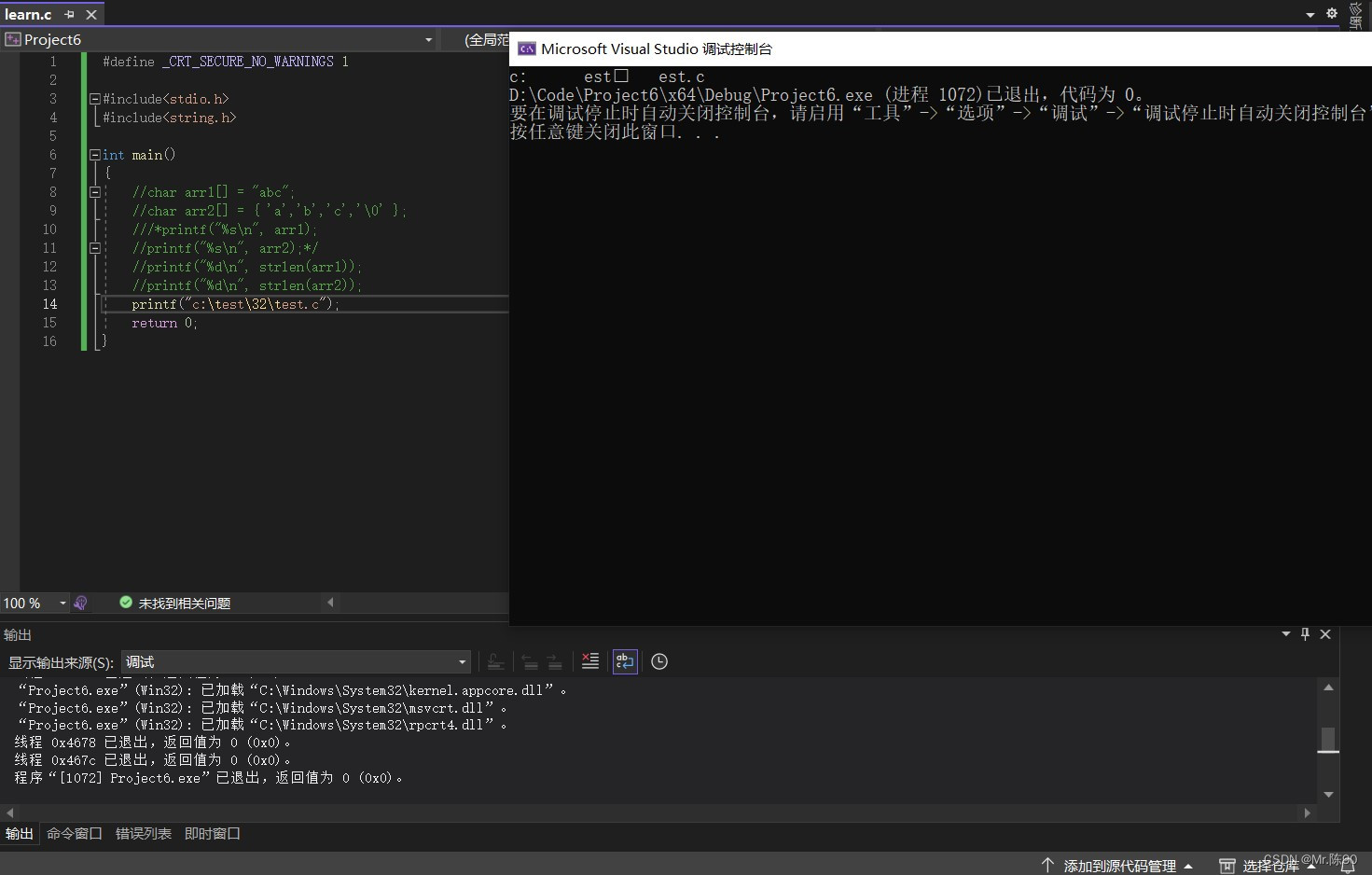The image size is (1372, 875).
Task: Open the open-documents list arrow at top right
Action: pos(1310,14)
